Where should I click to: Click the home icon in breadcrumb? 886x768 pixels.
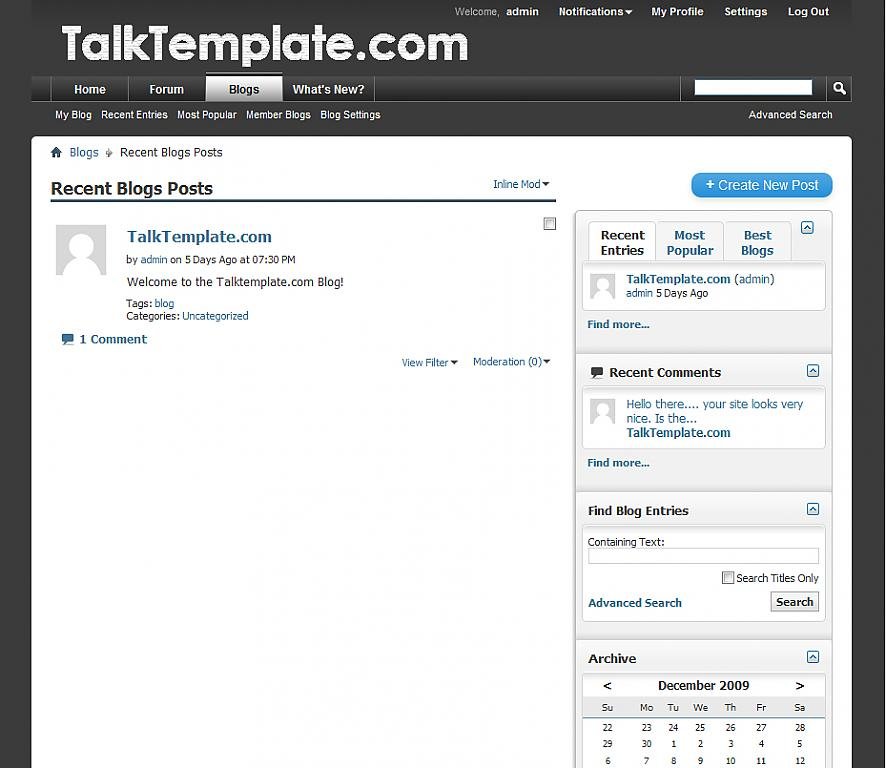(56, 152)
